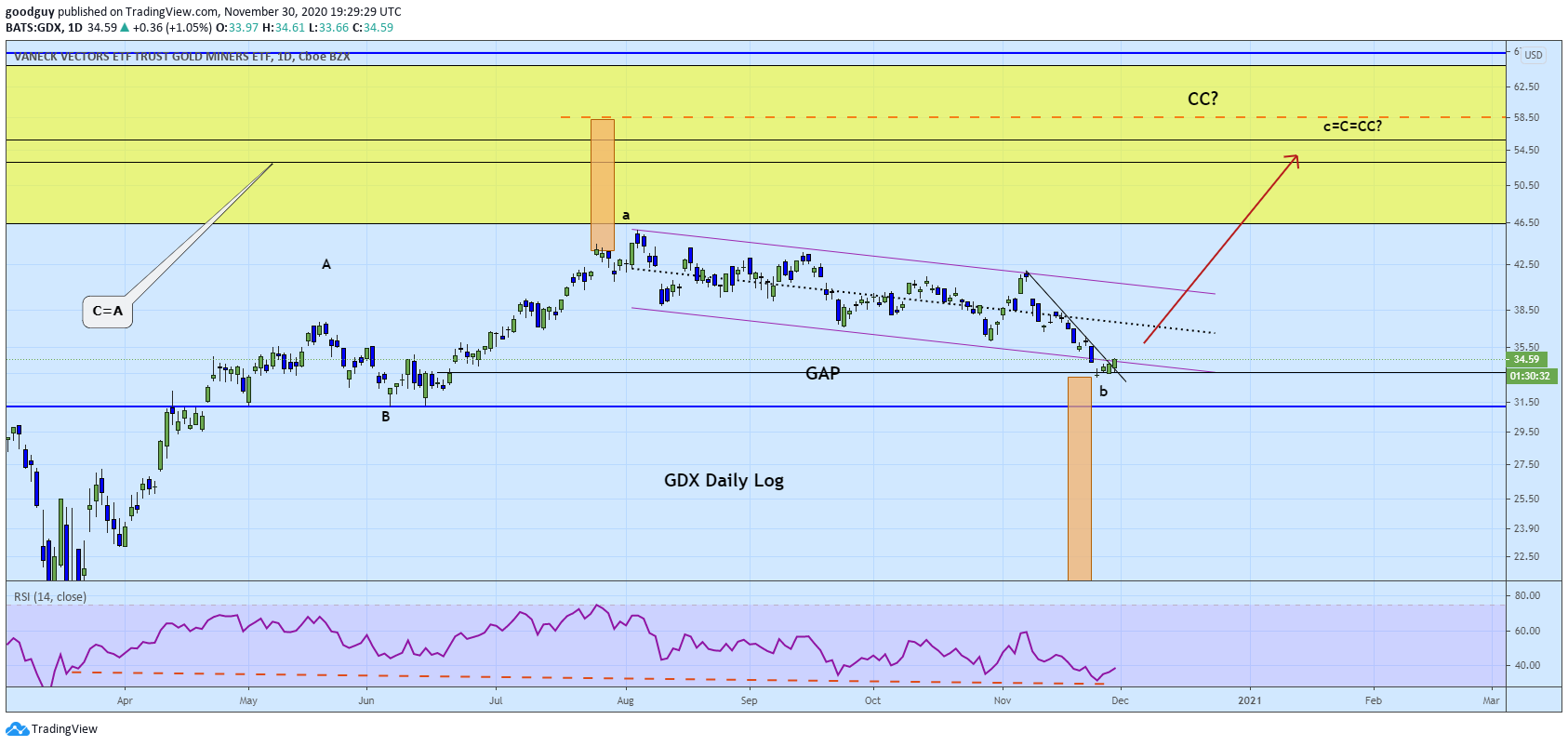The image size is (1568, 746).
Task: Click the Jul date on time axis
Action: [x=496, y=700]
